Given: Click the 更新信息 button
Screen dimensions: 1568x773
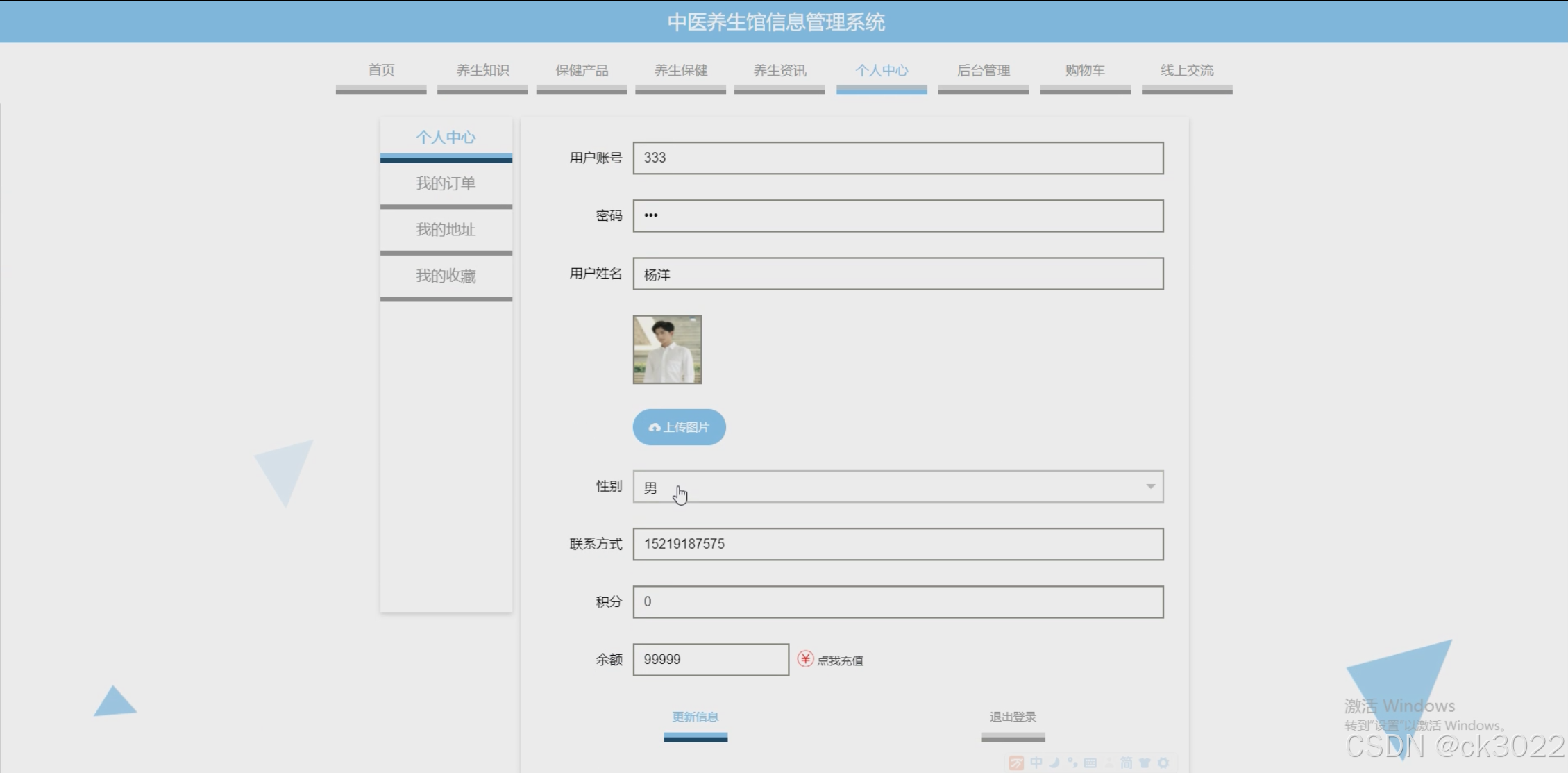Looking at the screenshot, I should coord(695,717).
